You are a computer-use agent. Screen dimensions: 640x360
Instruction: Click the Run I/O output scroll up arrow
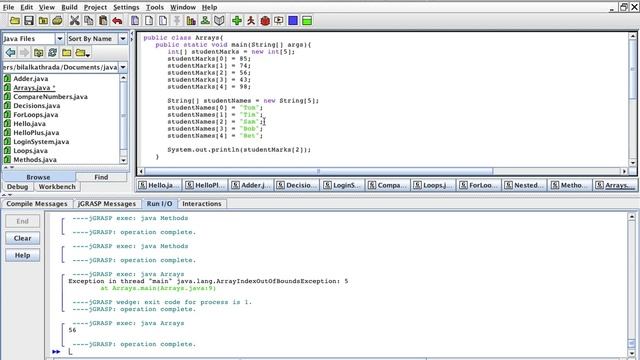pos(632,216)
